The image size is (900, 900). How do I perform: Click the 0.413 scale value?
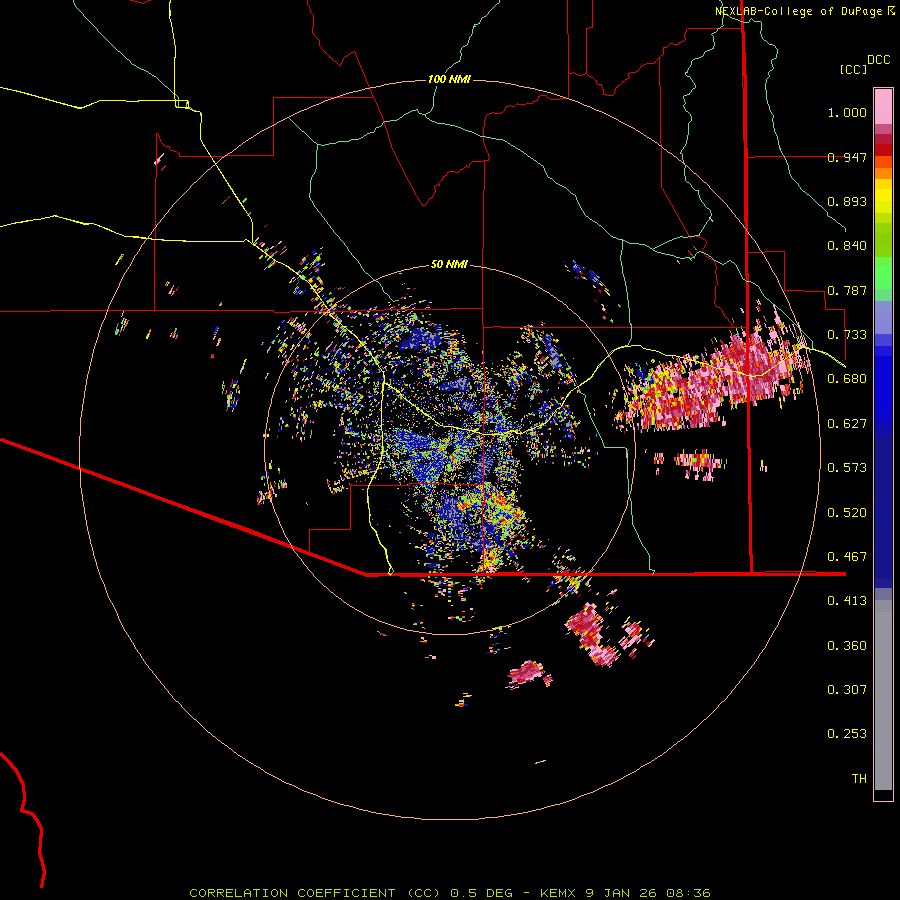[x=847, y=601]
